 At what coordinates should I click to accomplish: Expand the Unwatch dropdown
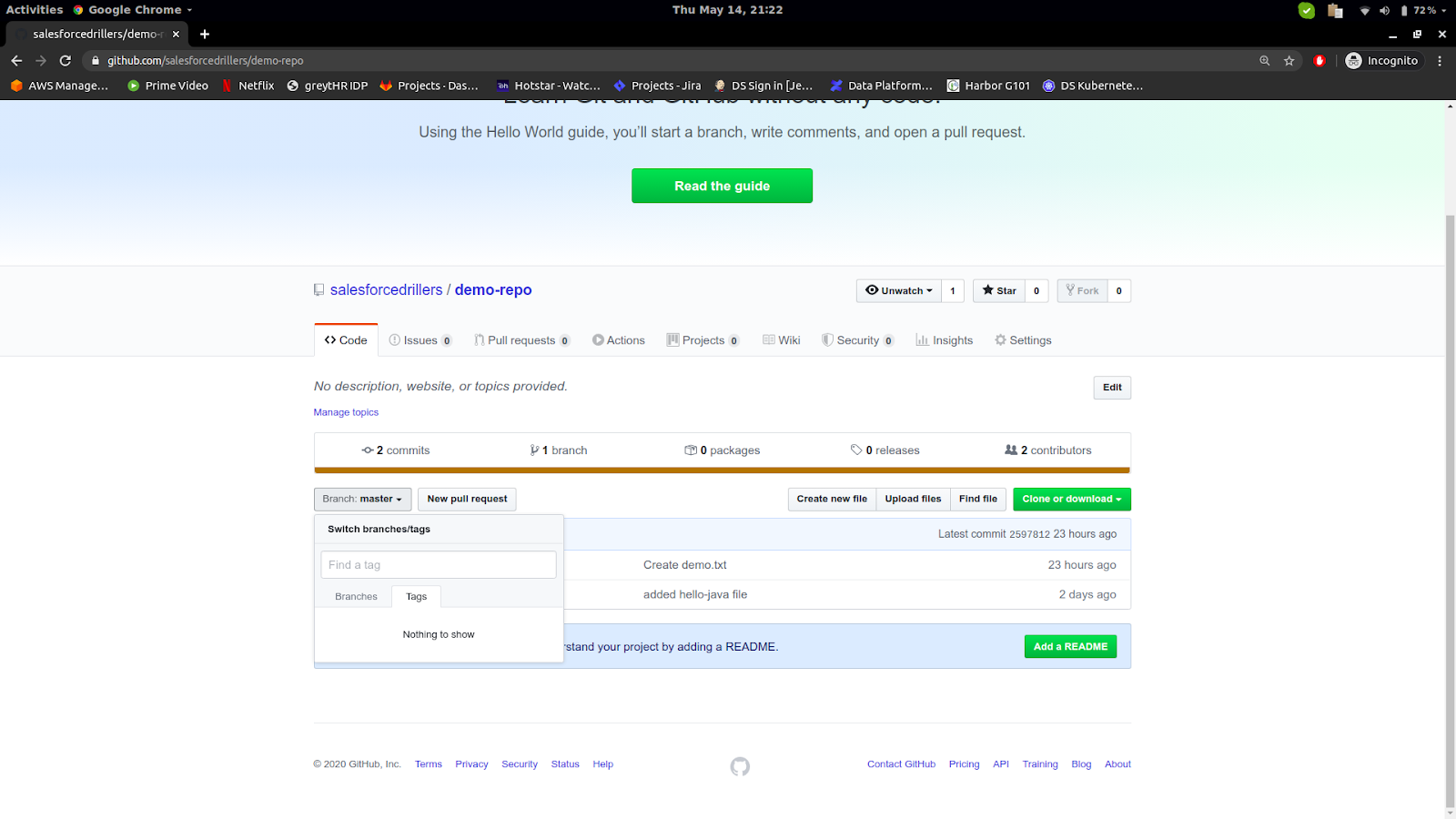899,291
